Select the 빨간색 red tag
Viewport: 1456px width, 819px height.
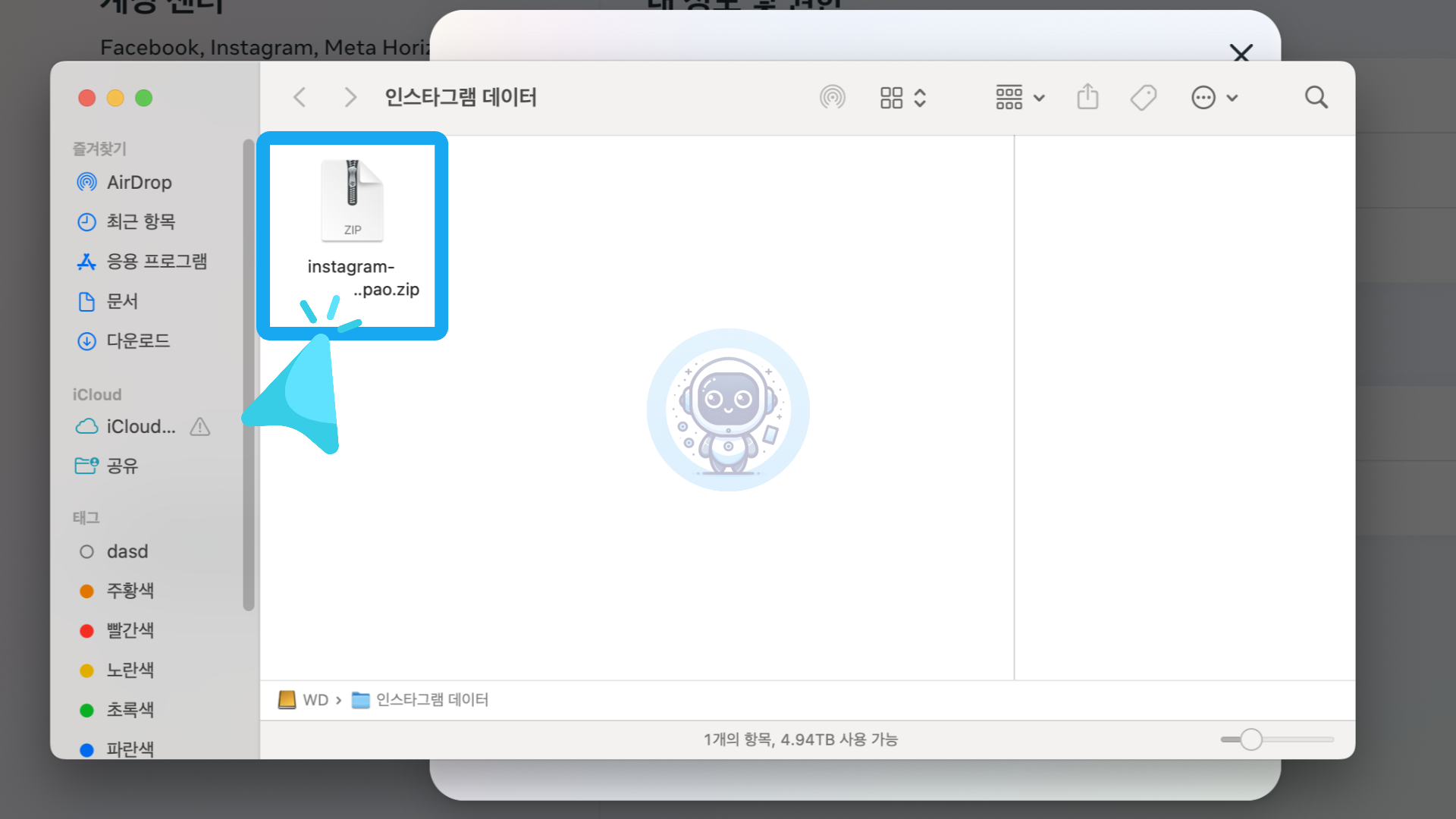click(130, 630)
